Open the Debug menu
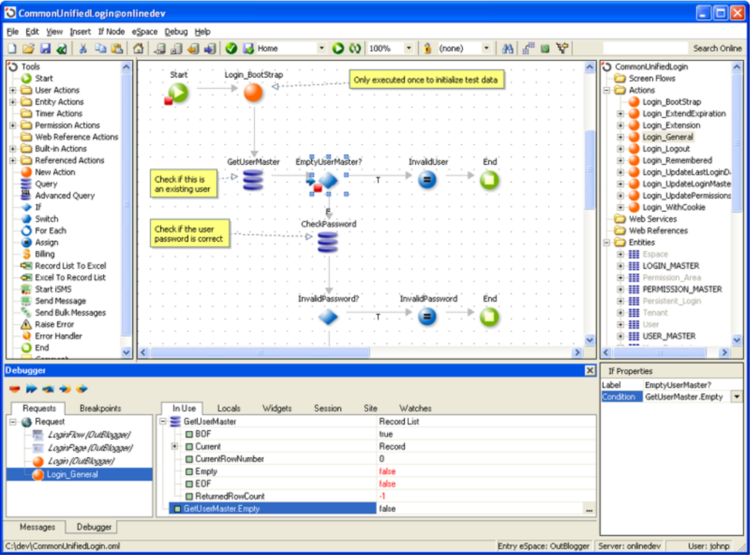Viewport: 750px width, 555px height. pyautogui.click(x=176, y=32)
